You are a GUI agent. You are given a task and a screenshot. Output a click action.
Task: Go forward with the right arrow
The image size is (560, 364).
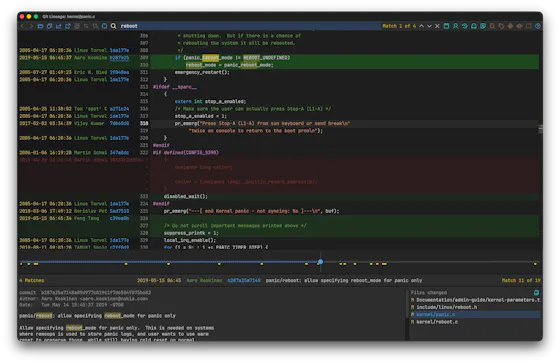[31, 26]
